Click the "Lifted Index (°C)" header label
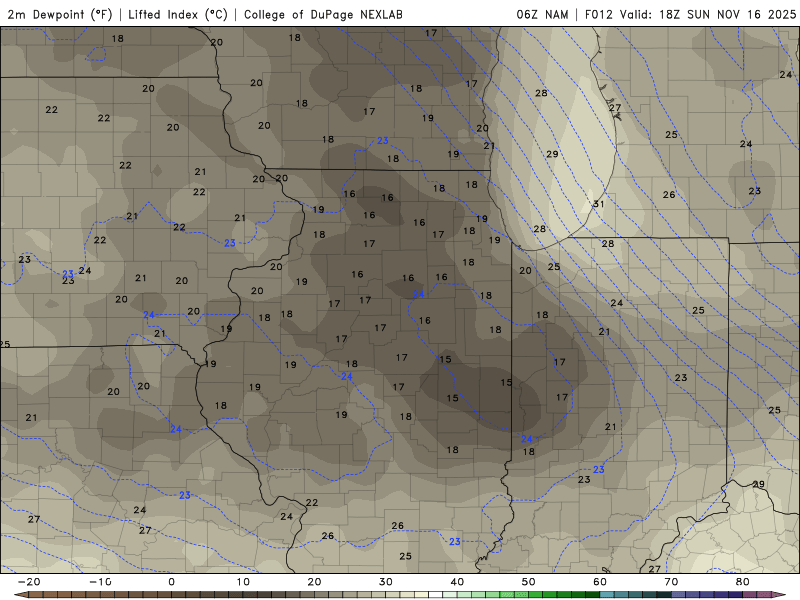The image size is (800, 600). (x=178, y=14)
